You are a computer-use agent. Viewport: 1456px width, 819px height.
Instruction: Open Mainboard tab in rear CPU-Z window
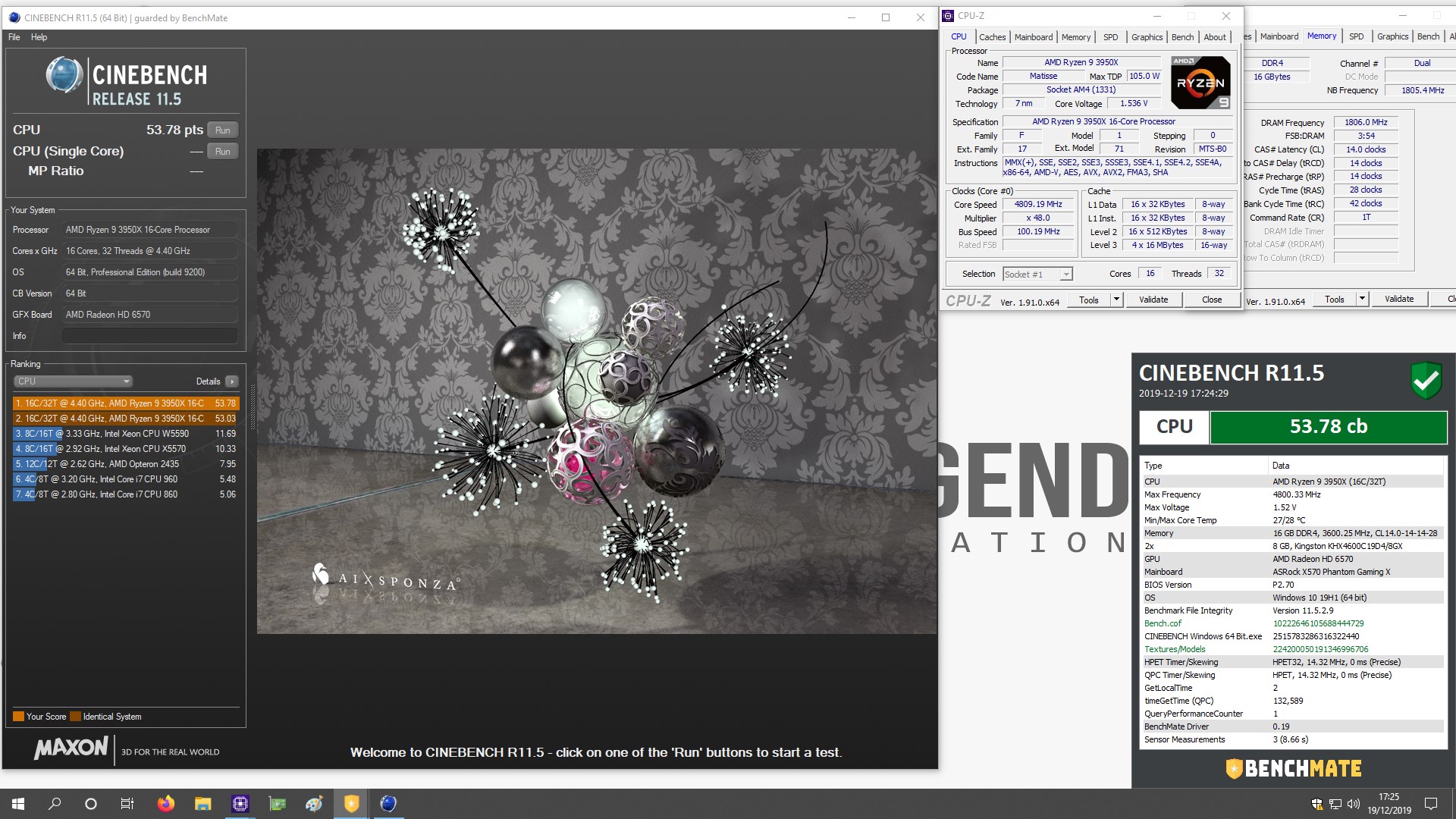tap(1279, 36)
